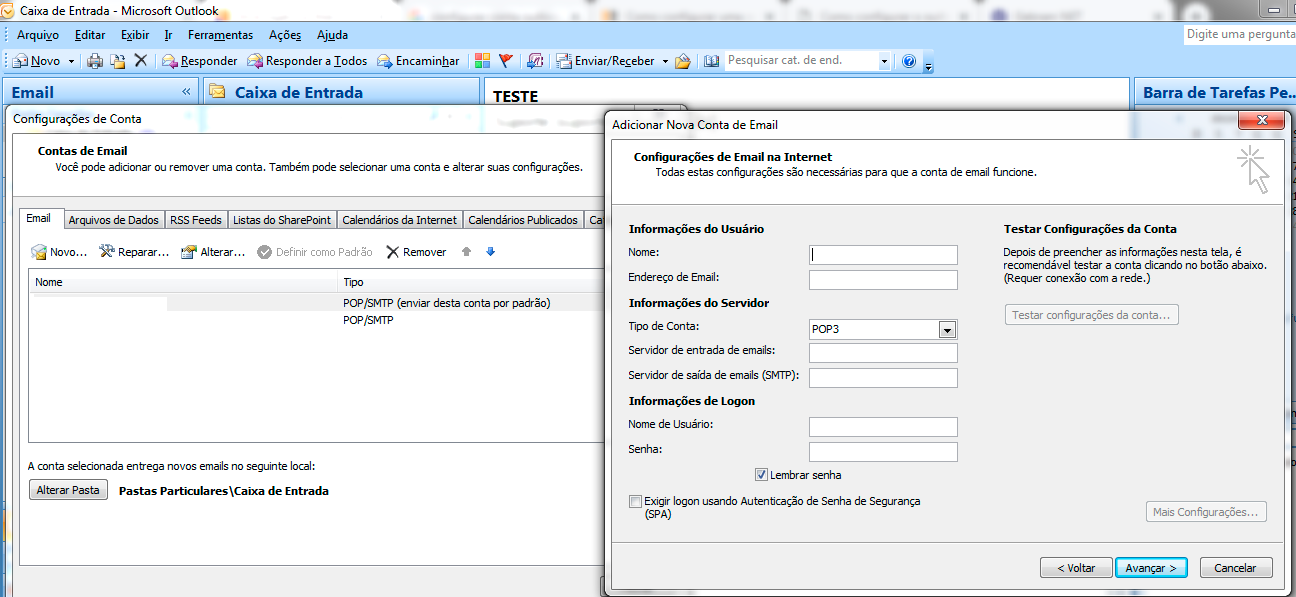
Task: Open the Ações menu
Action: point(285,35)
